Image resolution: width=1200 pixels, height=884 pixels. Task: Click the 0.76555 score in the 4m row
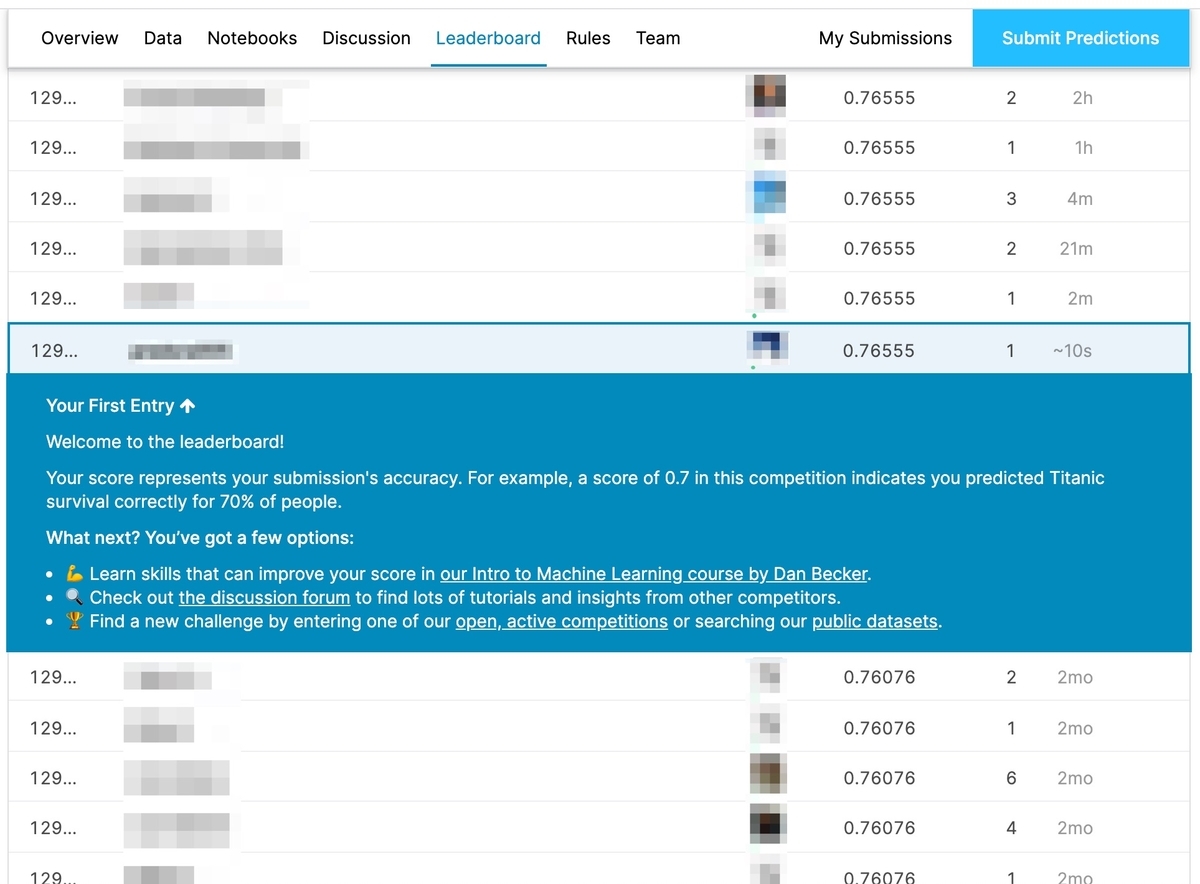[x=879, y=199]
